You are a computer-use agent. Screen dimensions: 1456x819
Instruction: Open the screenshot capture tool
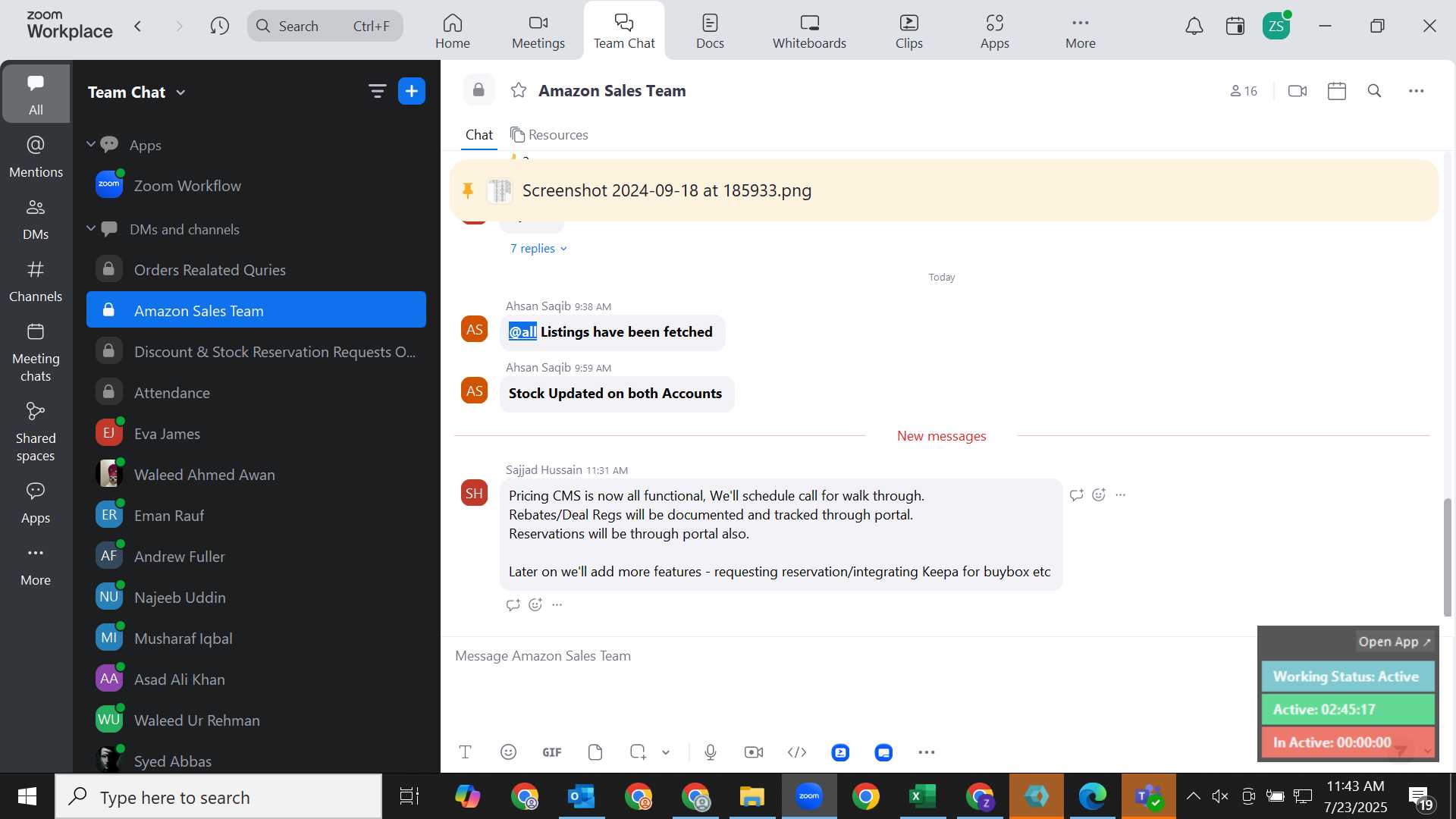(x=638, y=752)
